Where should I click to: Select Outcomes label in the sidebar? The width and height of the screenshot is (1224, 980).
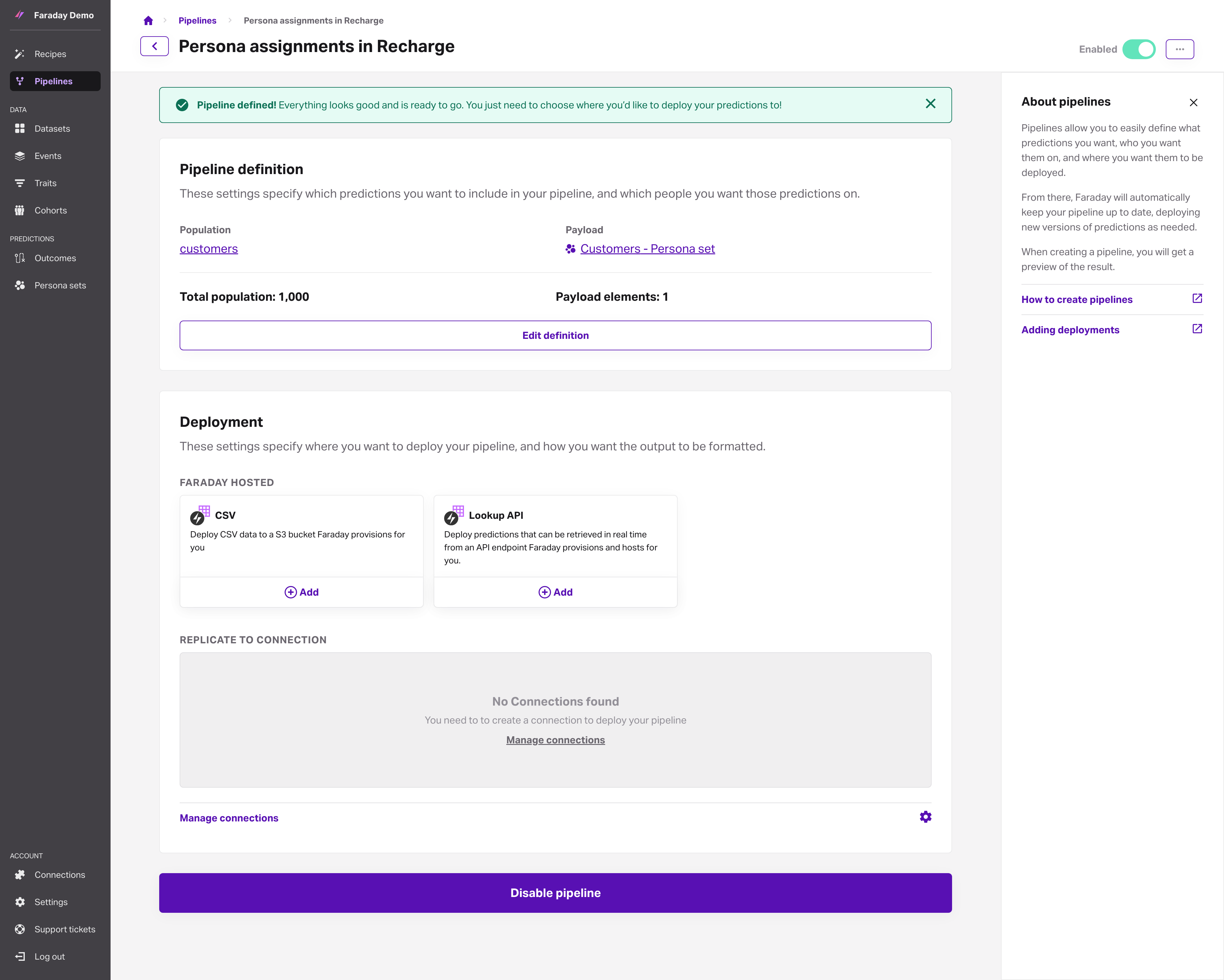pyautogui.click(x=55, y=258)
